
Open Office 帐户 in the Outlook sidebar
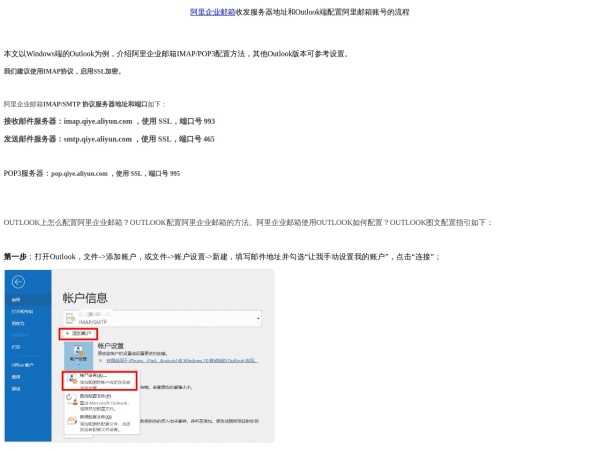[x=22, y=365]
